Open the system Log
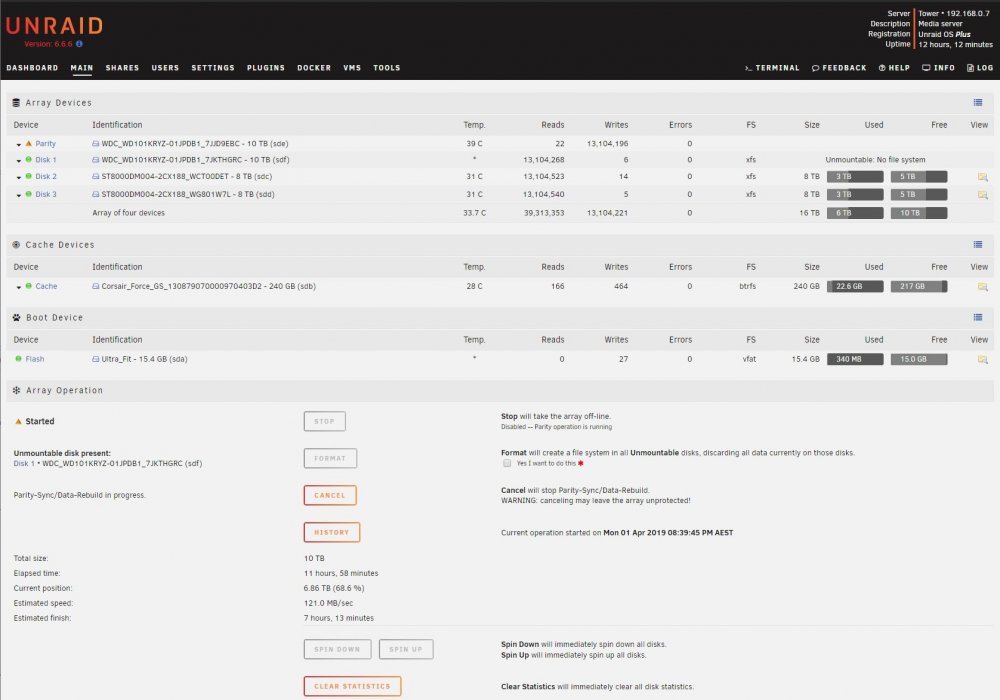Screen dimensions: 1000x700 coord(980,68)
